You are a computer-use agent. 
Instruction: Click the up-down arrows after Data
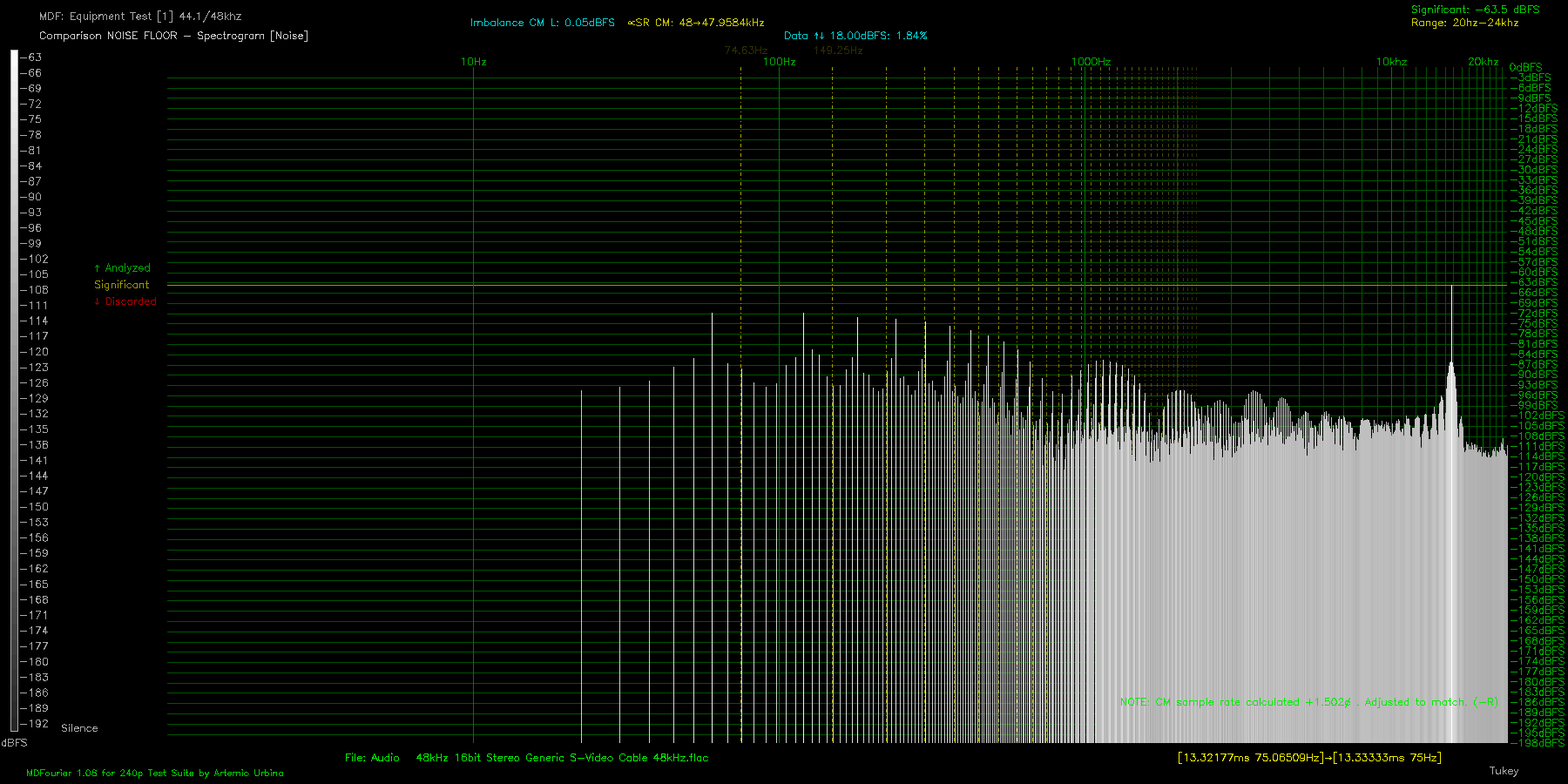[x=819, y=36]
